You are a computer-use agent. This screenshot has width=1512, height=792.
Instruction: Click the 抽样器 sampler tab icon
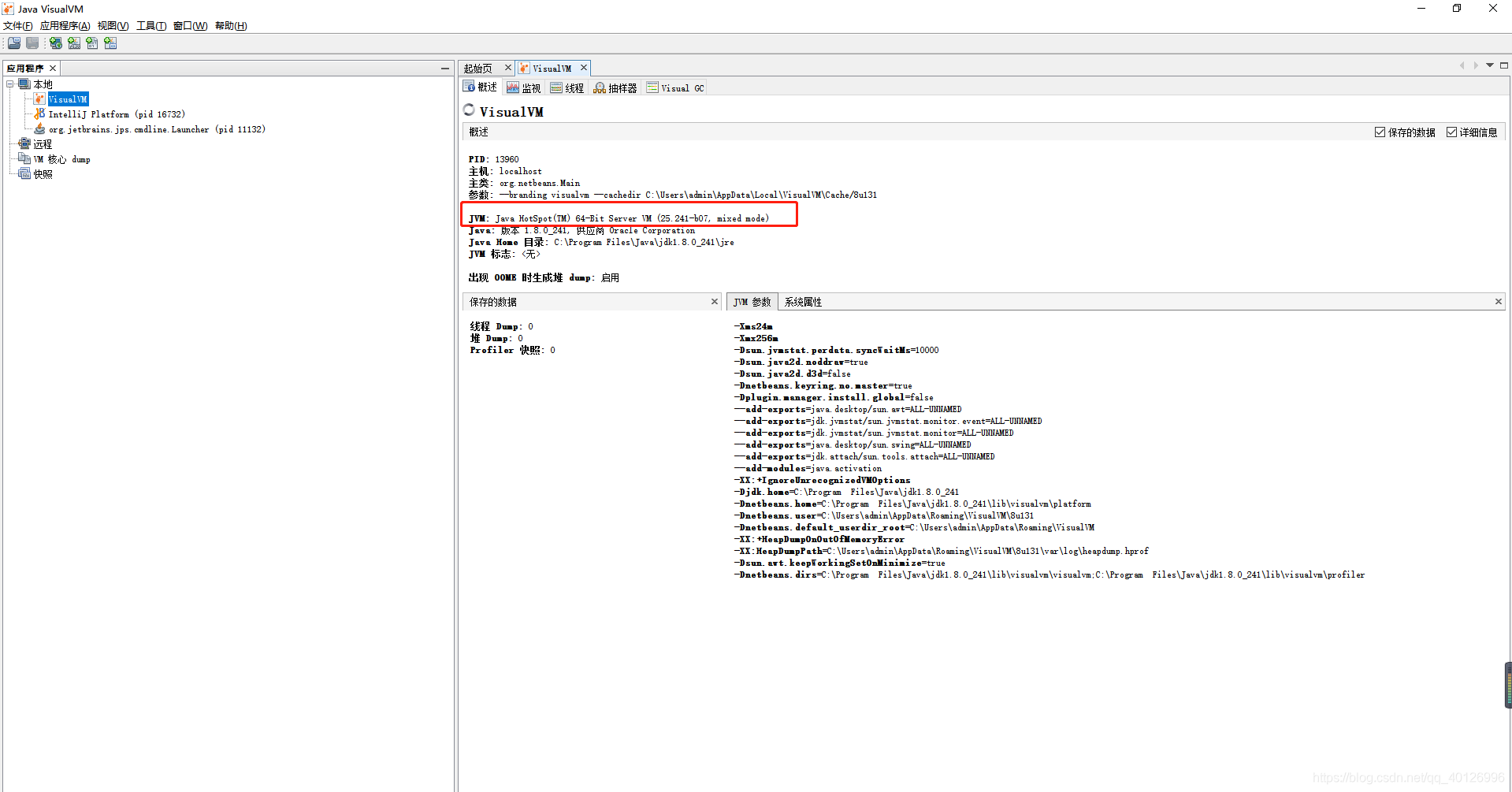600,87
